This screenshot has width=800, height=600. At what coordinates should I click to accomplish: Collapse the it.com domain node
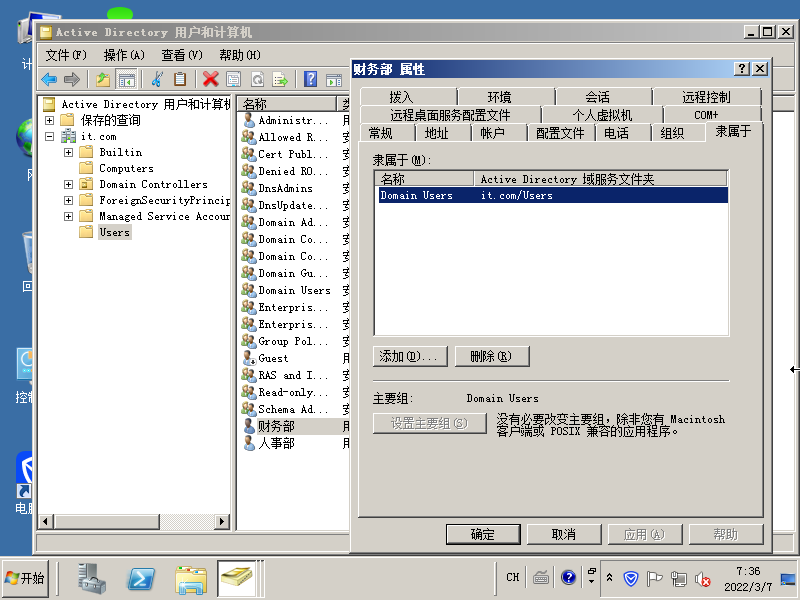49,136
